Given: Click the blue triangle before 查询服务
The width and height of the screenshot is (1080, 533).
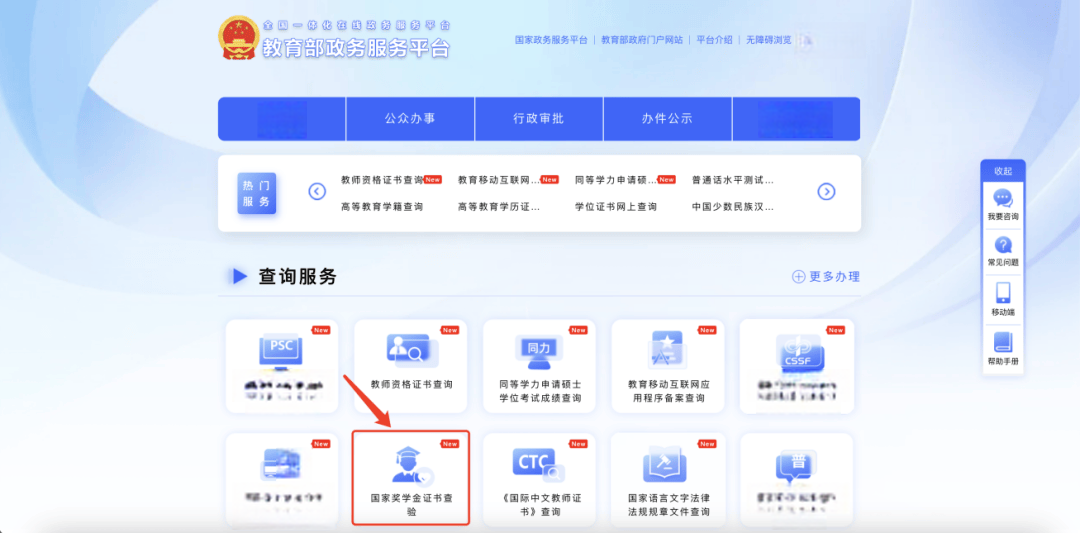Looking at the screenshot, I should (240, 277).
